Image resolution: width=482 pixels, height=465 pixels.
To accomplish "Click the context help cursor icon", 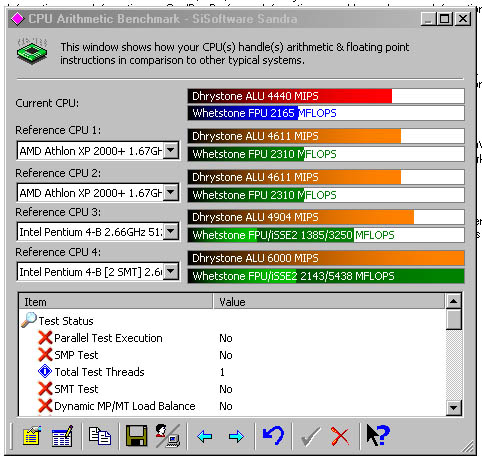I will tap(378, 435).
